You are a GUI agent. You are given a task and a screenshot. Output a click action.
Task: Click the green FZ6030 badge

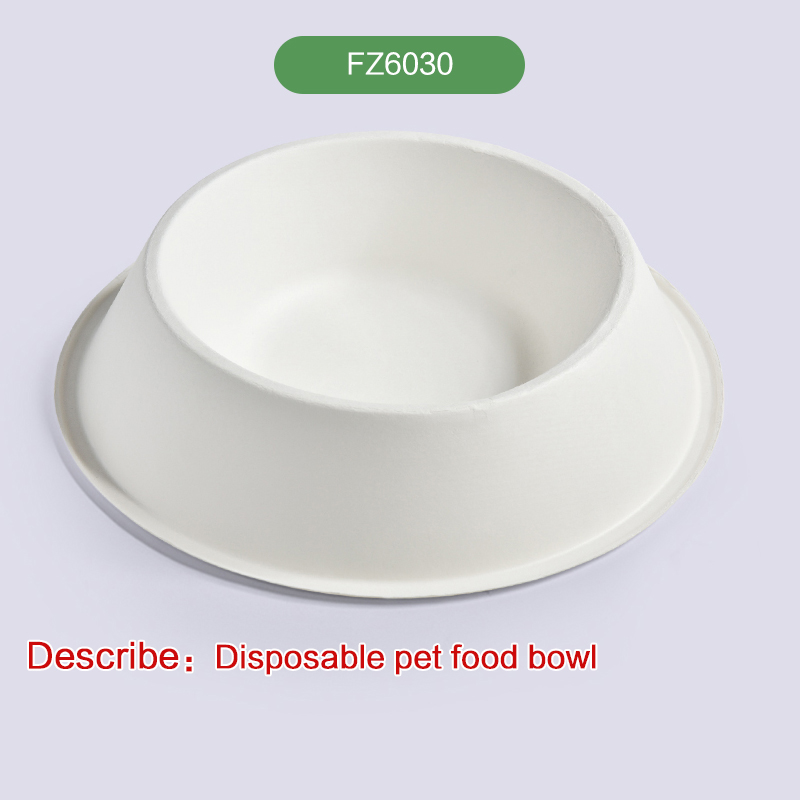pyautogui.click(x=399, y=65)
